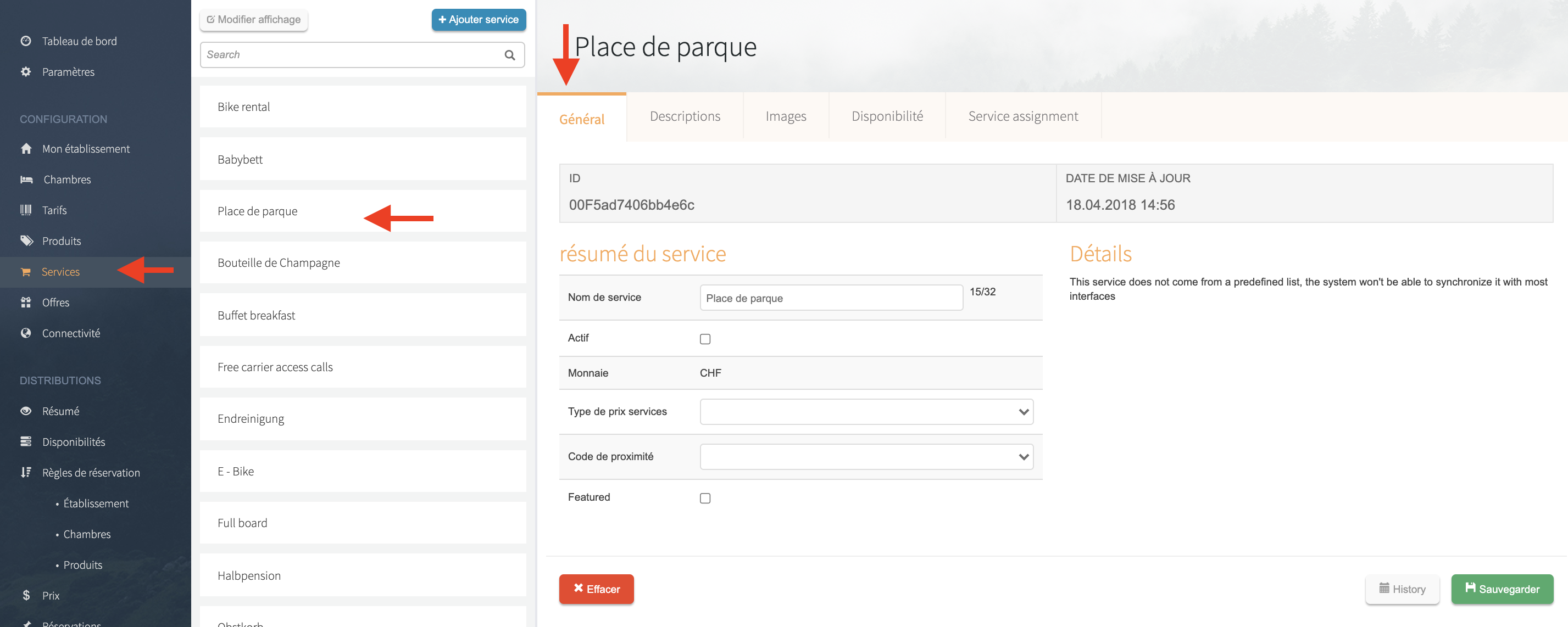Click the Nom de service text field
Screen dimensions: 1568x627
click(x=830, y=298)
